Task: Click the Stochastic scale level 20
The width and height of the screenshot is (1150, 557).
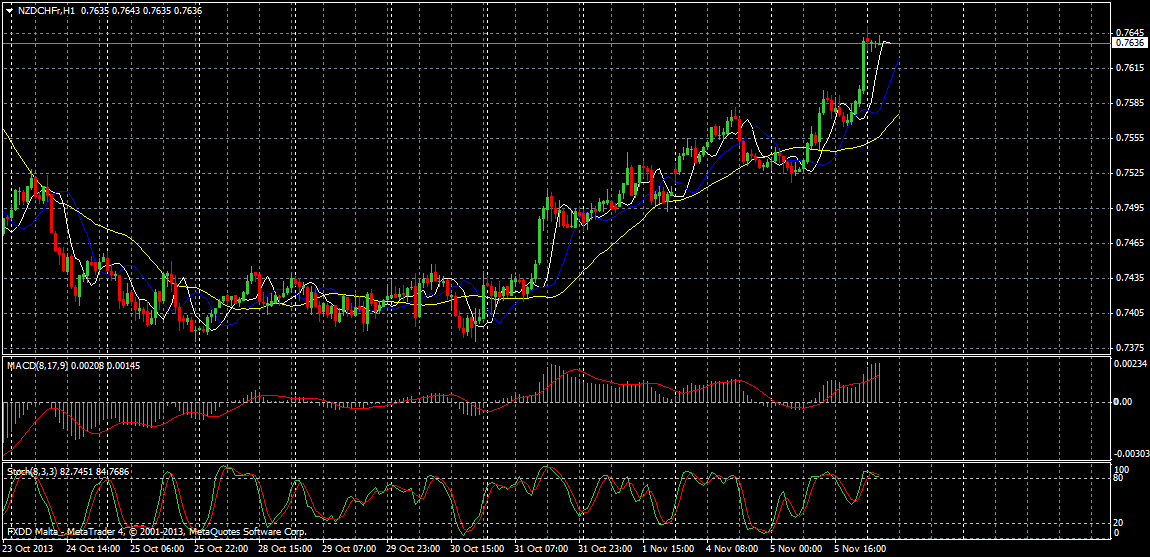Action: click(1121, 522)
